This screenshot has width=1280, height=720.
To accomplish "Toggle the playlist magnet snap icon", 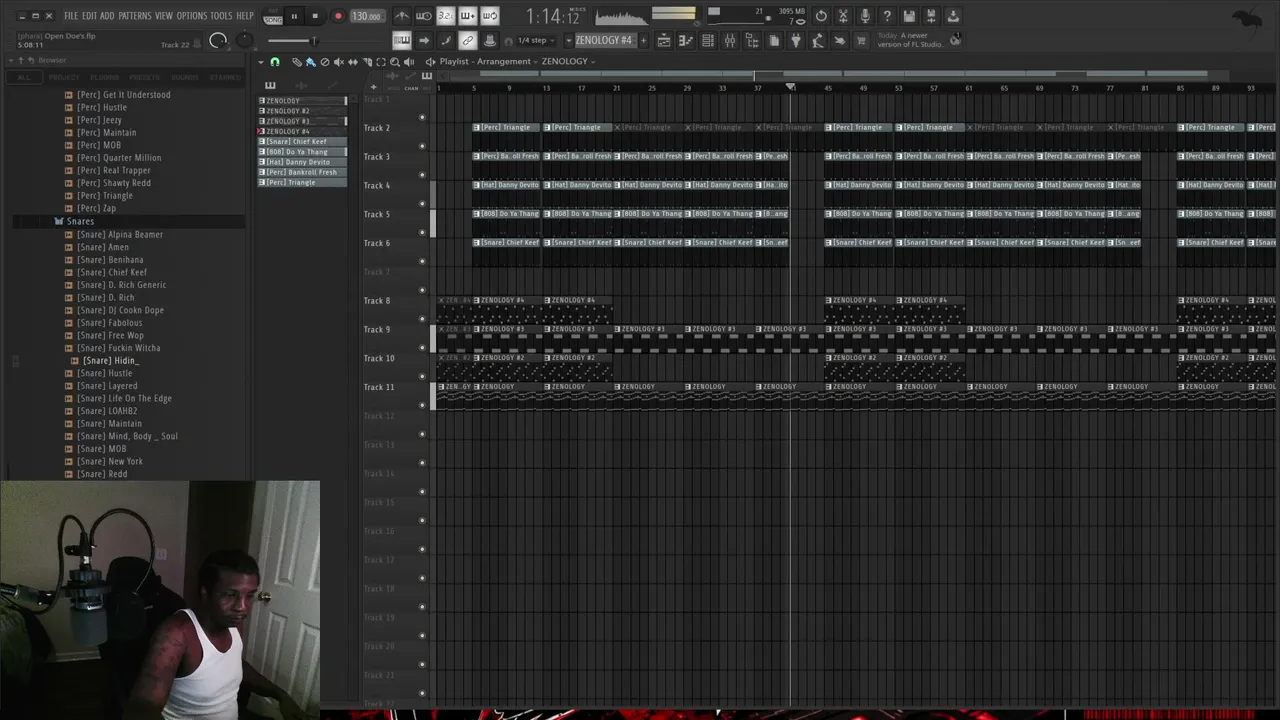I will (275, 62).
